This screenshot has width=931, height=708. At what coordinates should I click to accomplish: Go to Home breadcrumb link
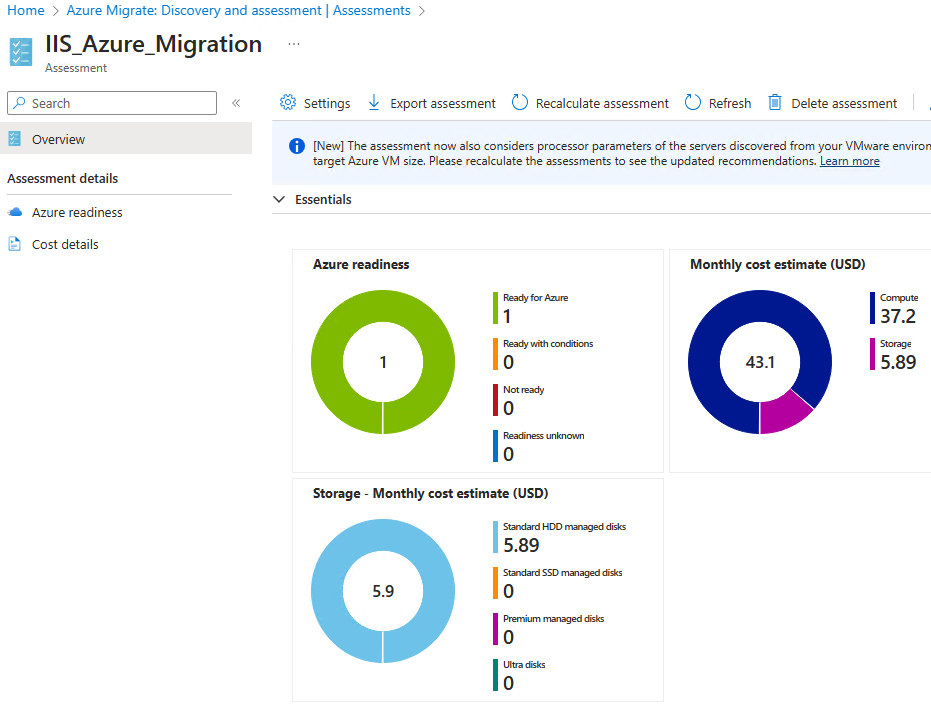click(26, 11)
